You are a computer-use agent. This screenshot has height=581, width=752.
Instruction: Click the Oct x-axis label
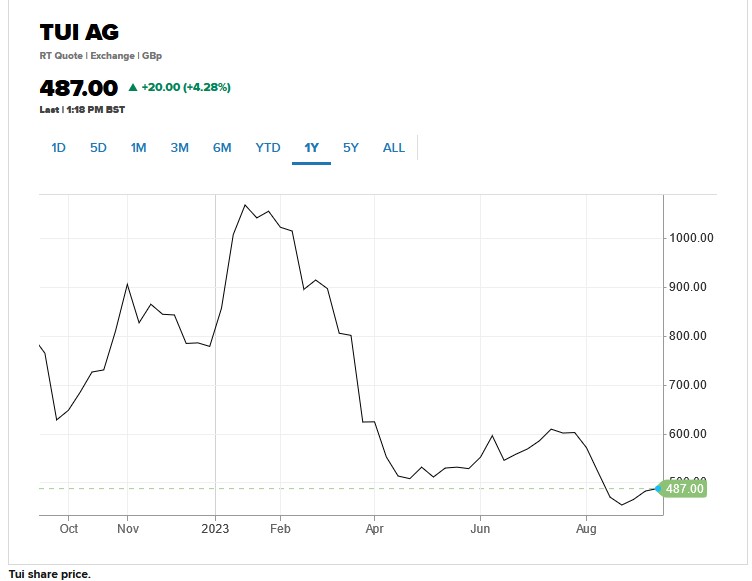click(x=69, y=529)
